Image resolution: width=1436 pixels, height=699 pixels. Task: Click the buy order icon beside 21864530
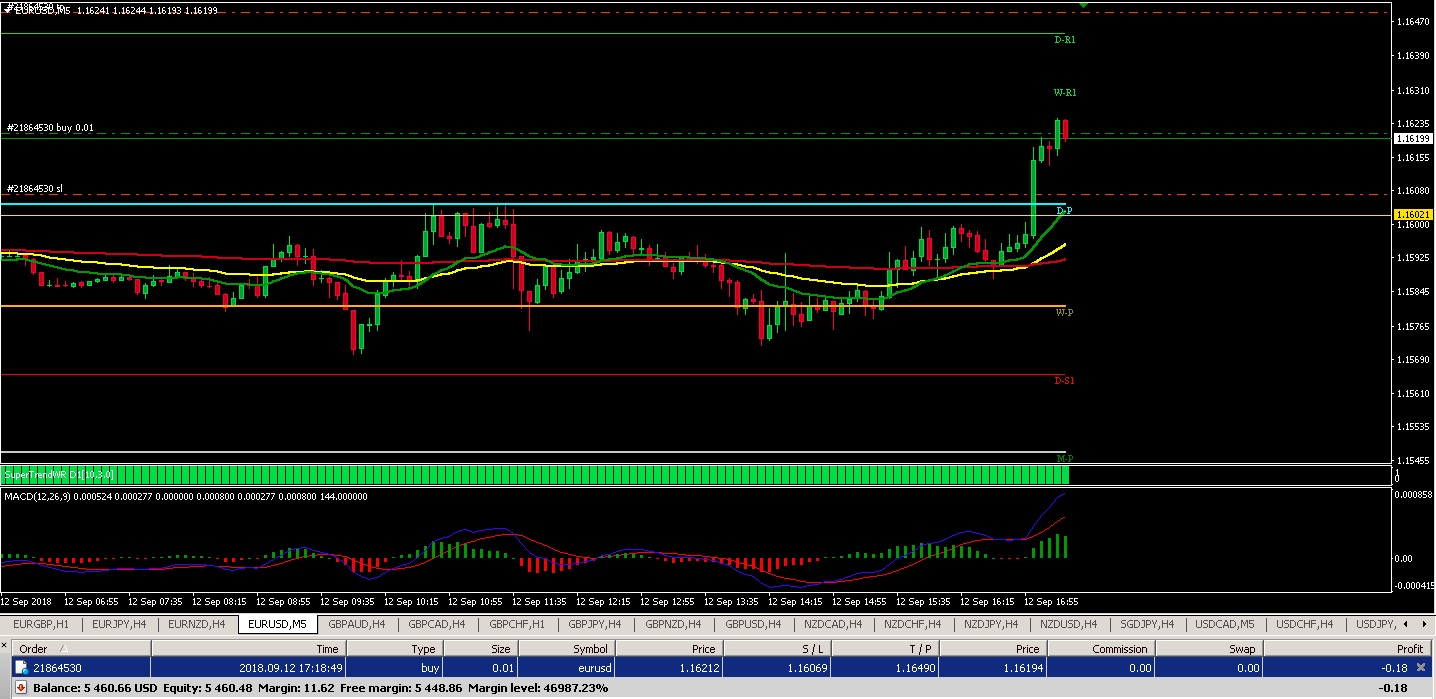click(21, 666)
